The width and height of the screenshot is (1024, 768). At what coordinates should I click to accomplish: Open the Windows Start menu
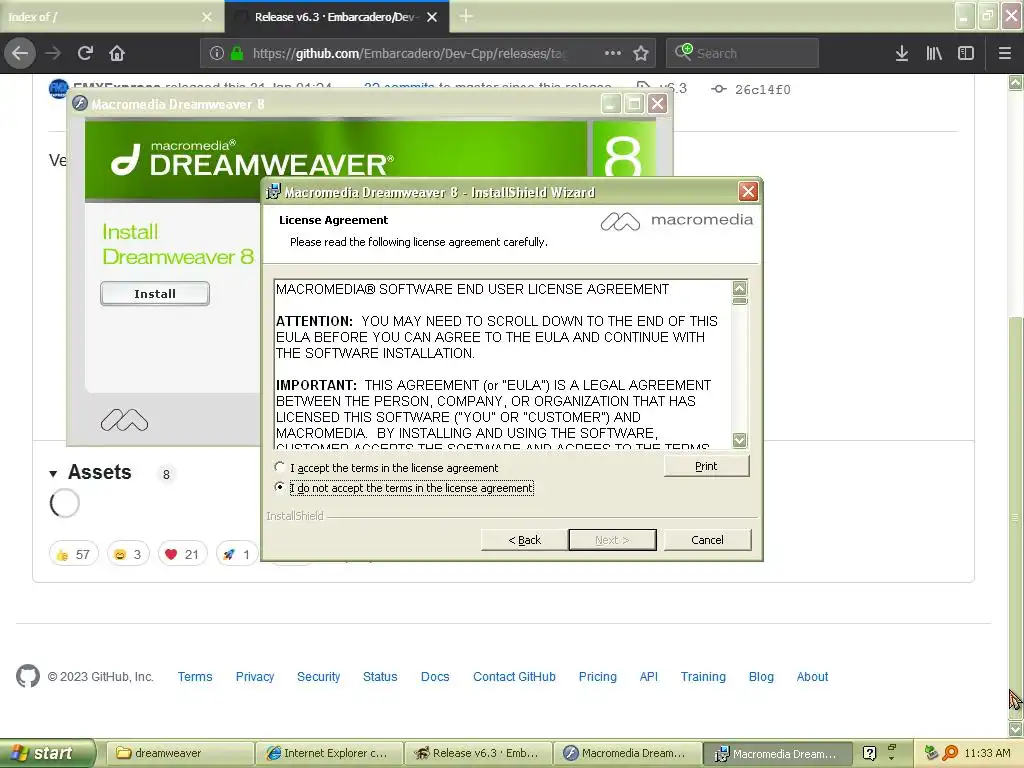[x=47, y=753]
